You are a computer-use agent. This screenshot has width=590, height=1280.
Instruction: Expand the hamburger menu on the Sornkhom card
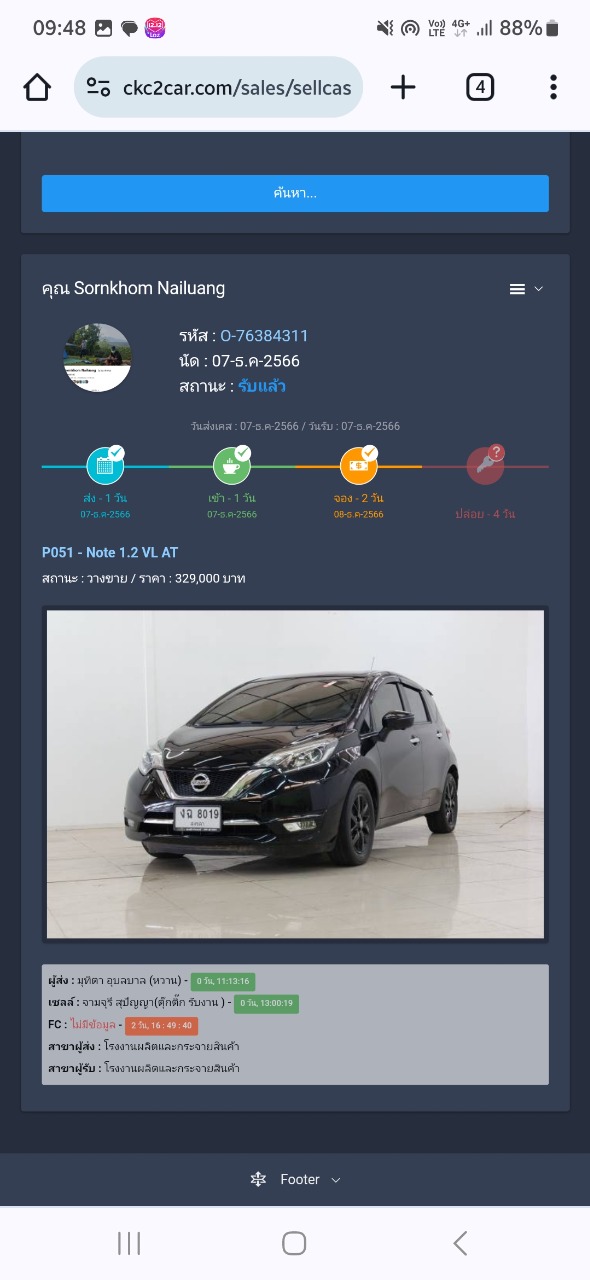pos(526,289)
